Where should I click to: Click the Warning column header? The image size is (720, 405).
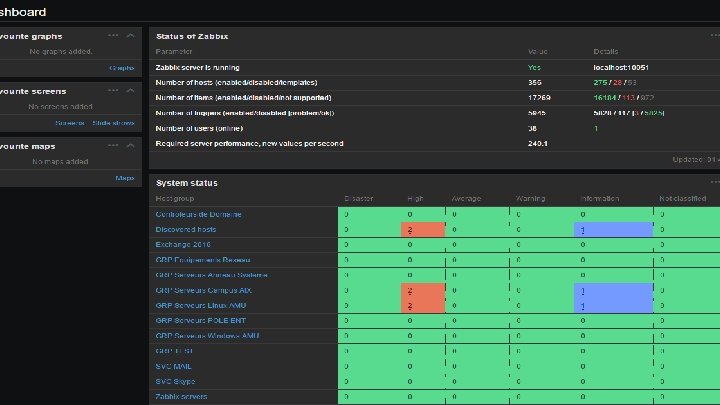click(530, 199)
